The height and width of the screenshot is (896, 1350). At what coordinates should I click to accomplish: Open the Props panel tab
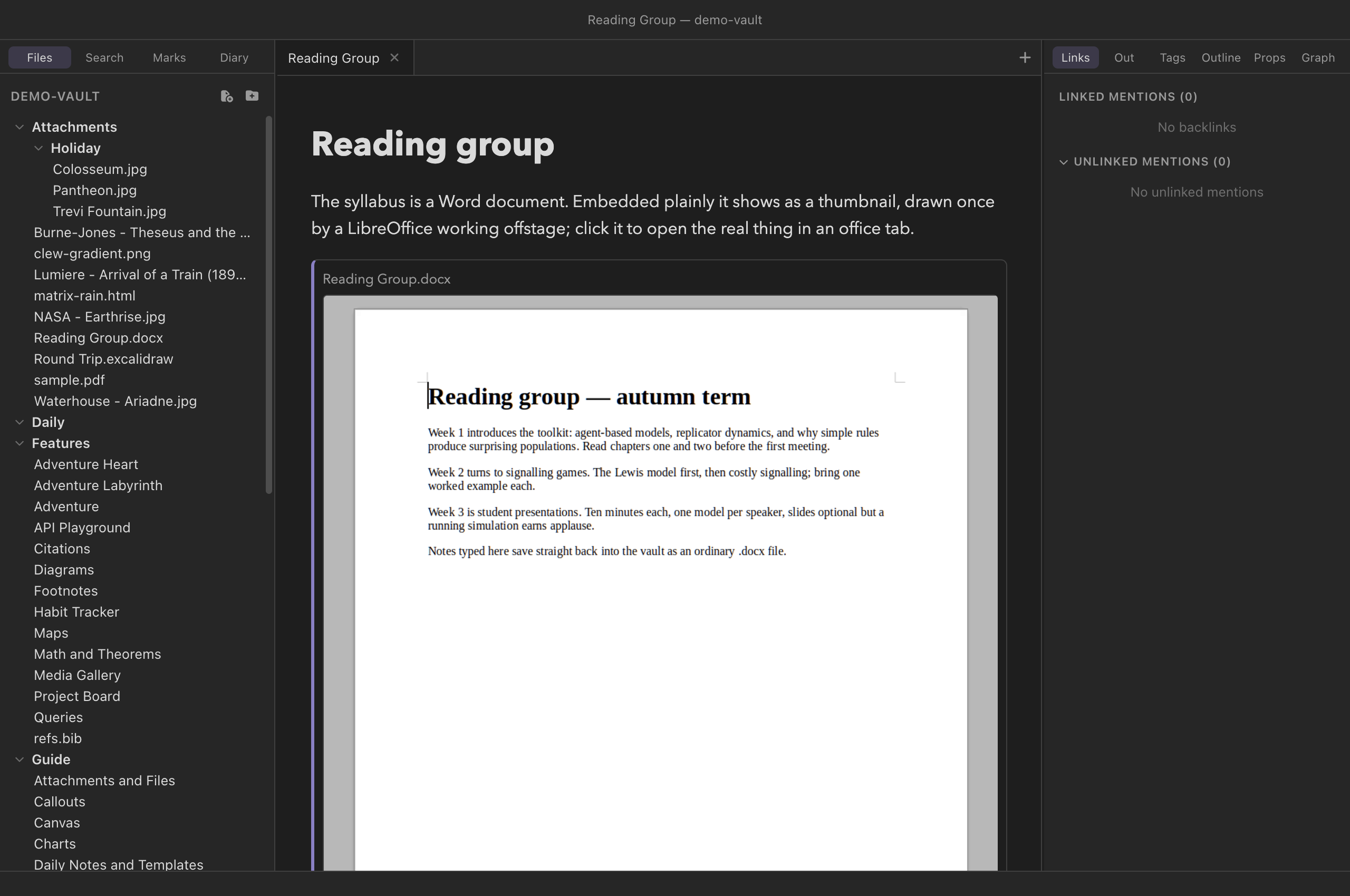coord(1269,58)
